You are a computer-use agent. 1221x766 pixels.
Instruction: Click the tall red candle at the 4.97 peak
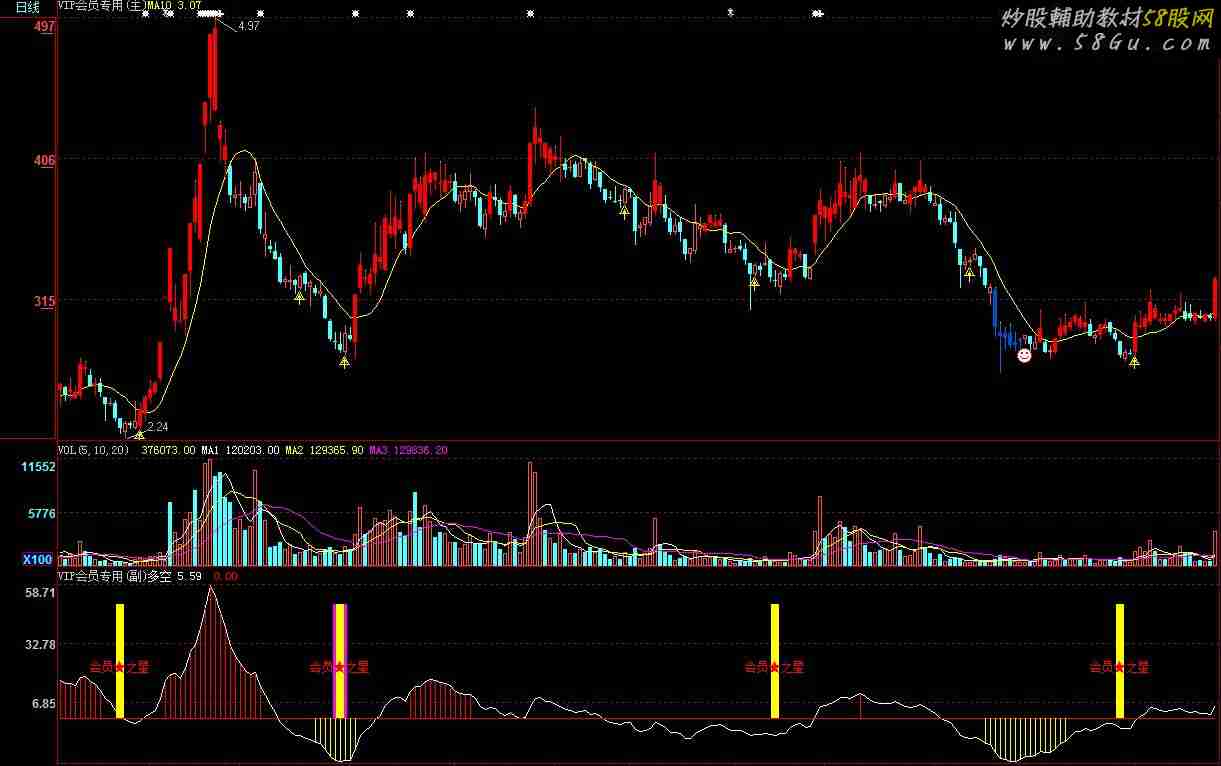pyautogui.click(x=213, y=70)
